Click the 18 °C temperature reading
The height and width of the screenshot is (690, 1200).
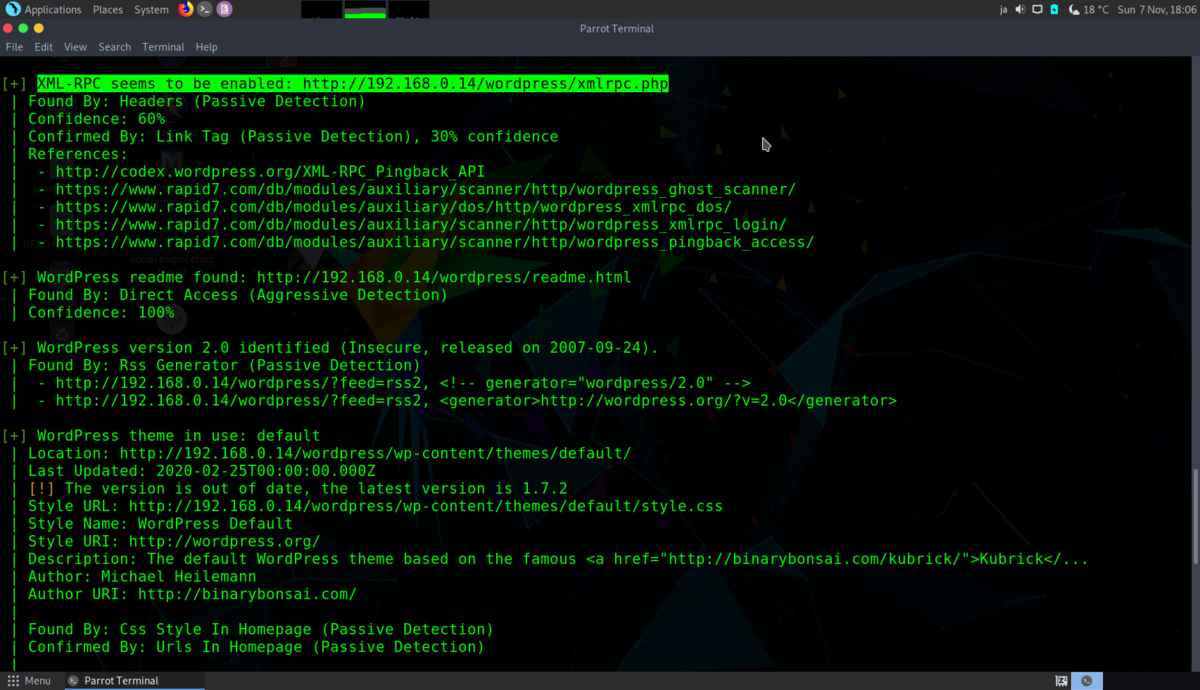(1096, 9)
